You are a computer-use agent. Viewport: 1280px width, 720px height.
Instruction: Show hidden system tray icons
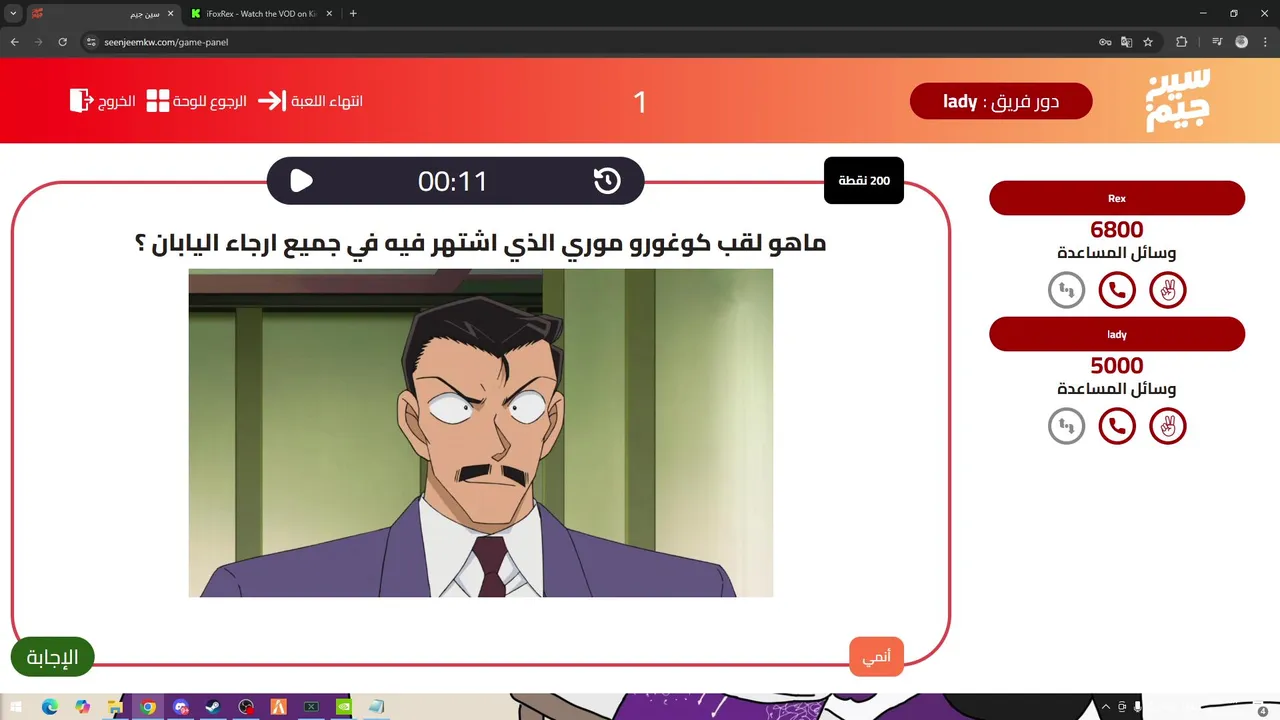tap(1108, 706)
